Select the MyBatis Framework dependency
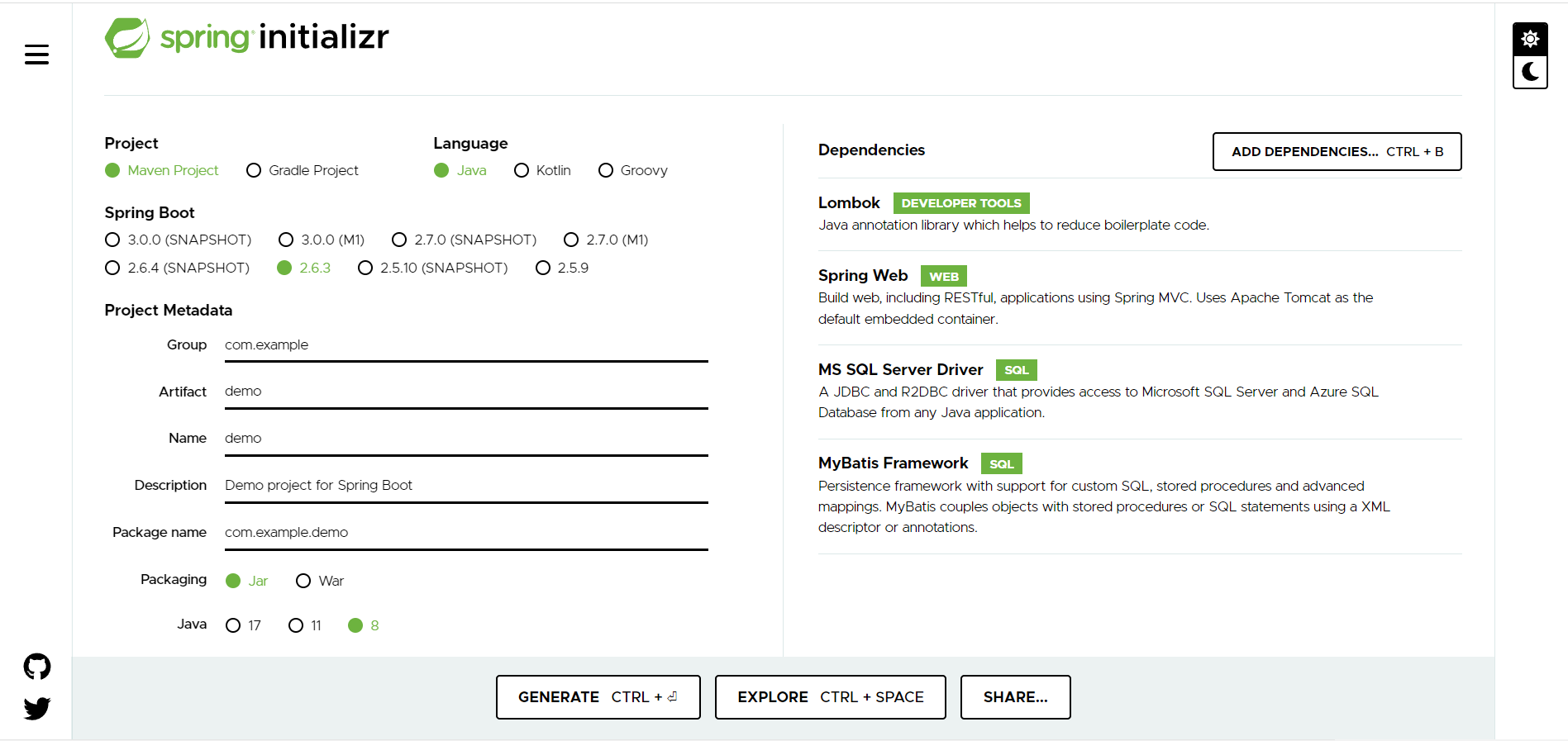 [1140, 496]
